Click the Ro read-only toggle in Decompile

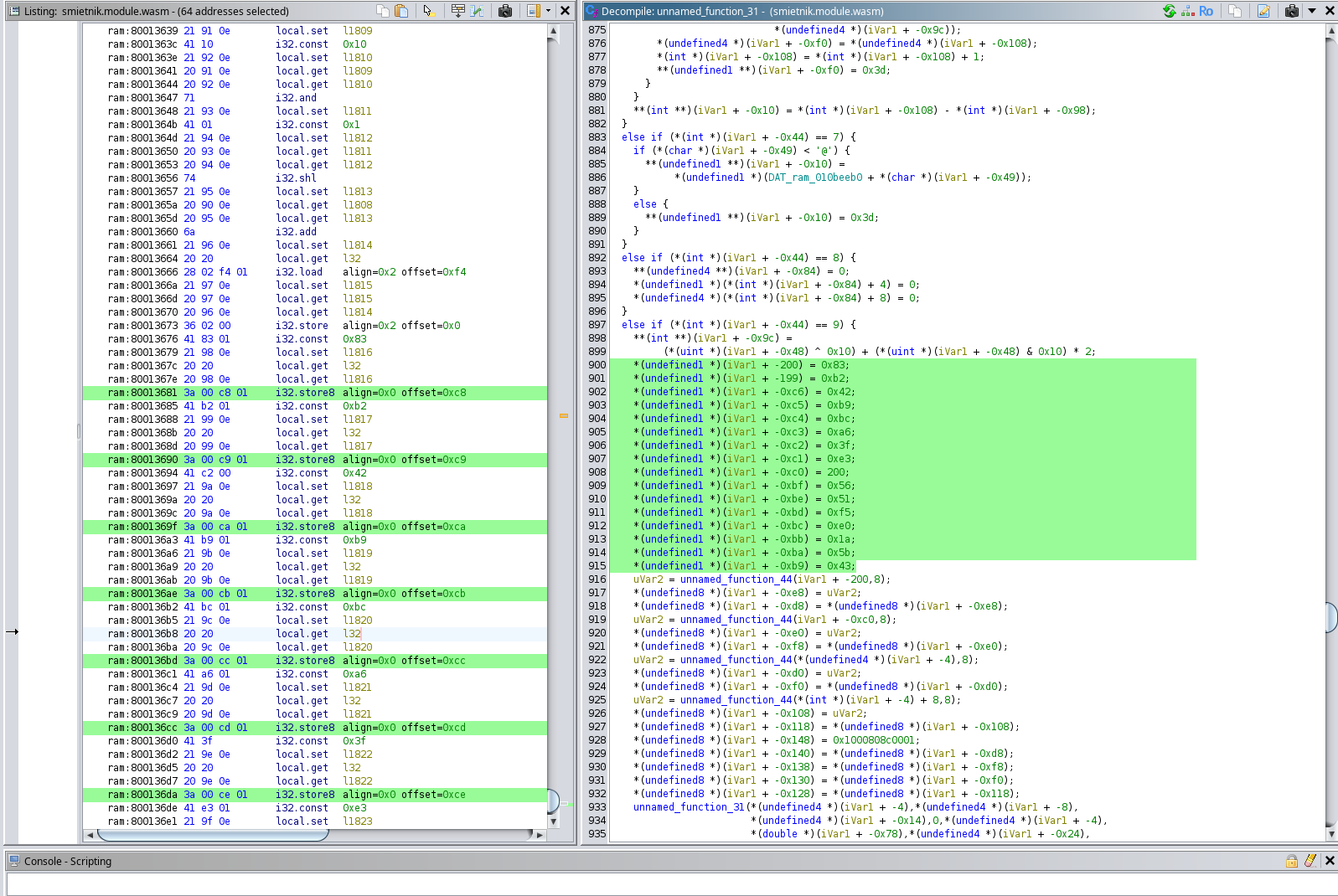pos(1206,11)
